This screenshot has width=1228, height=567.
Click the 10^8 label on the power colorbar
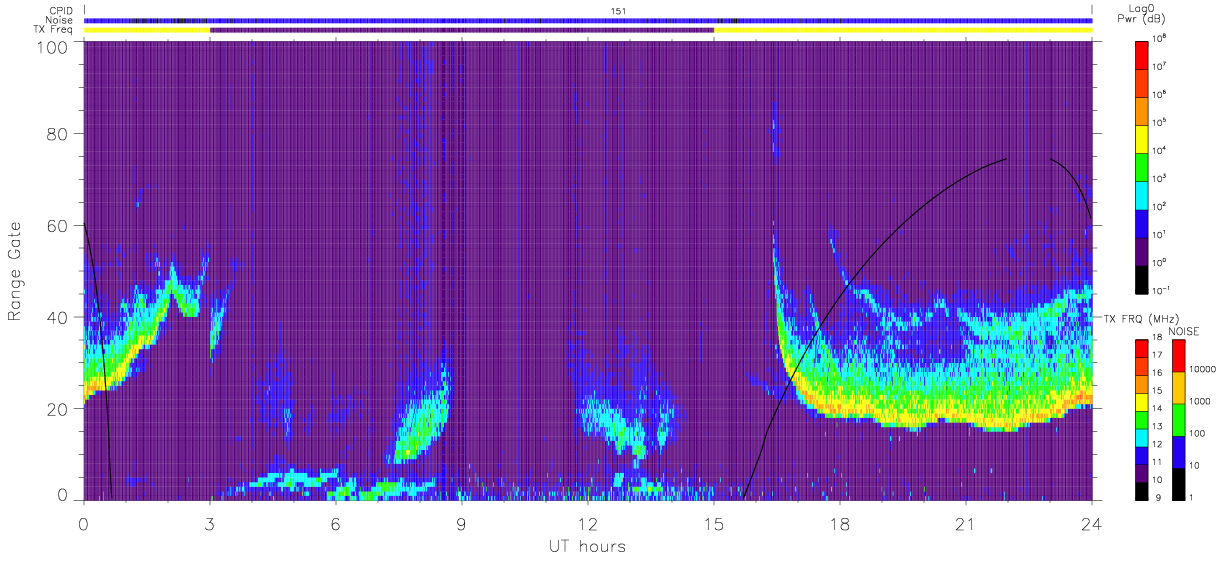point(1160,38)
